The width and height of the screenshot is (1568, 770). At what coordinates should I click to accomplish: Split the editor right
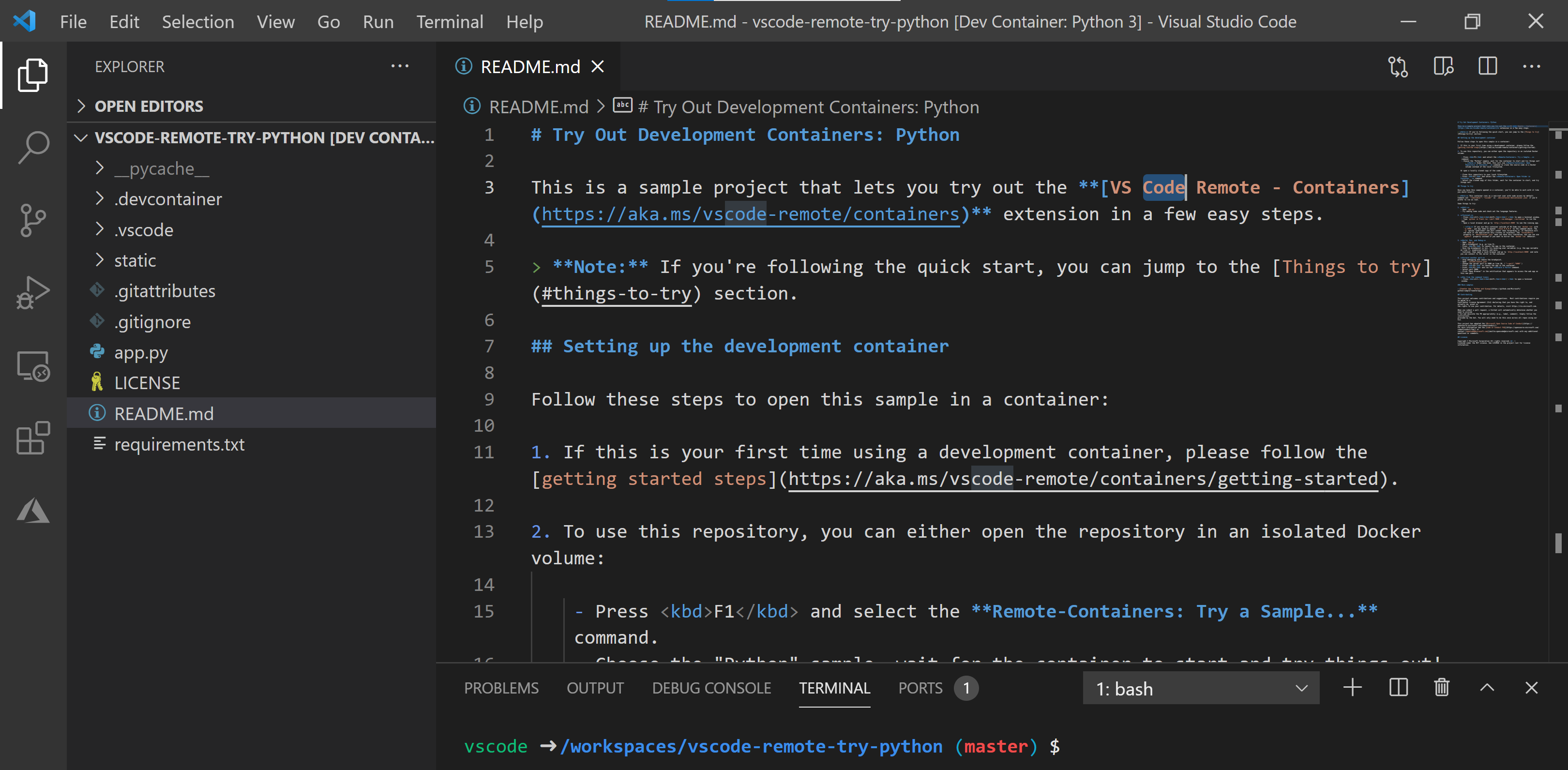point(1488,66)
